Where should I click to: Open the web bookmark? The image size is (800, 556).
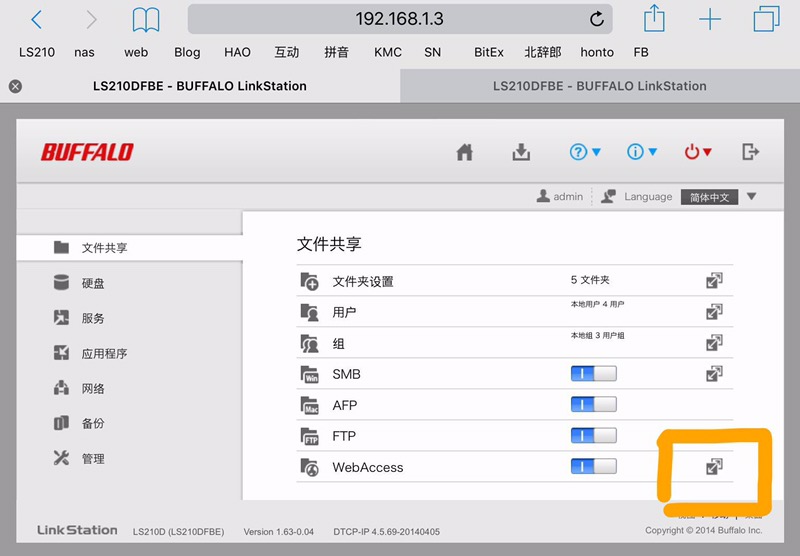pos(136,53)
